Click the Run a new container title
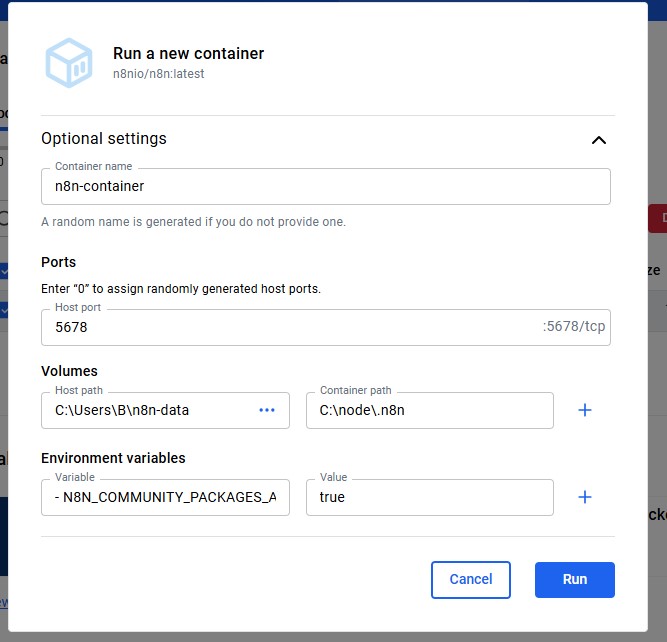The width and height of the screenshot is (667, 642). pos(188,54)
